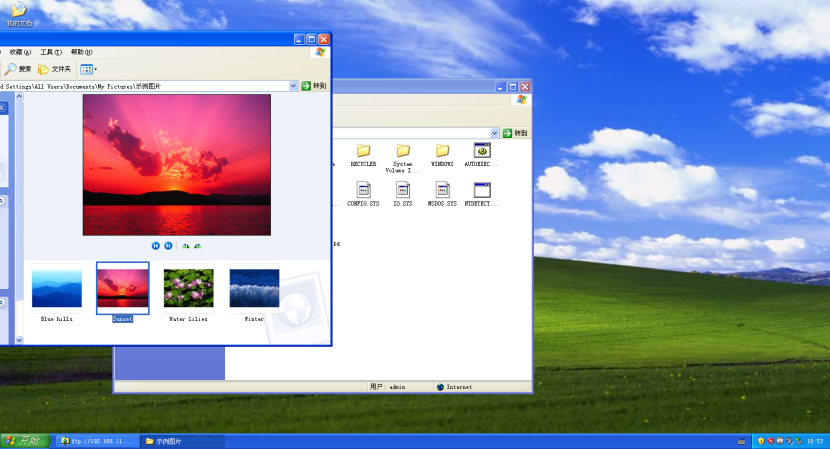The height and width of the screenshot is (449, 830).
Task: Click 转到 Go button in back FTP window
Action: click(x=515, y=133)
